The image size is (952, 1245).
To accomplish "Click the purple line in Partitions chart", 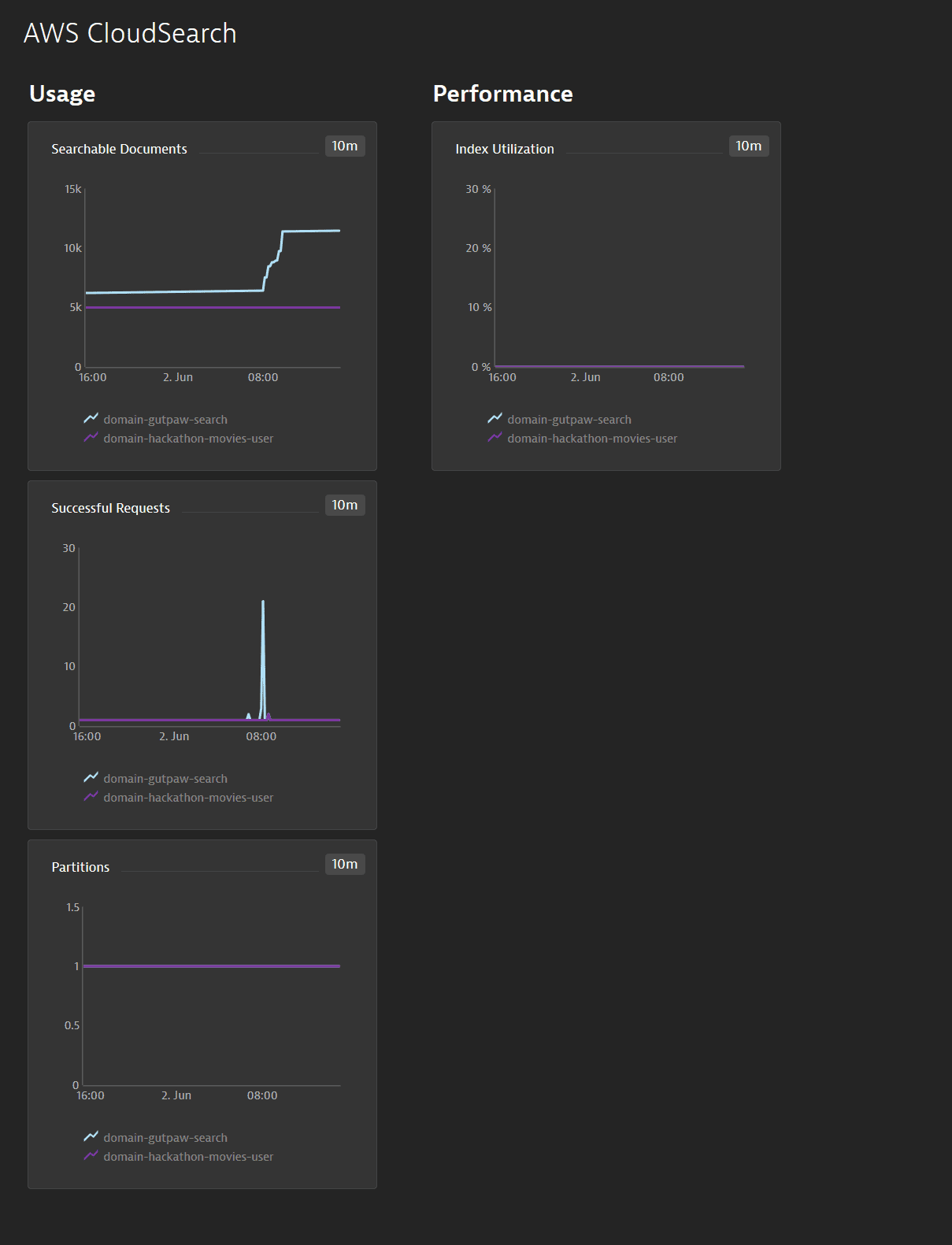I will coord(212,966).
